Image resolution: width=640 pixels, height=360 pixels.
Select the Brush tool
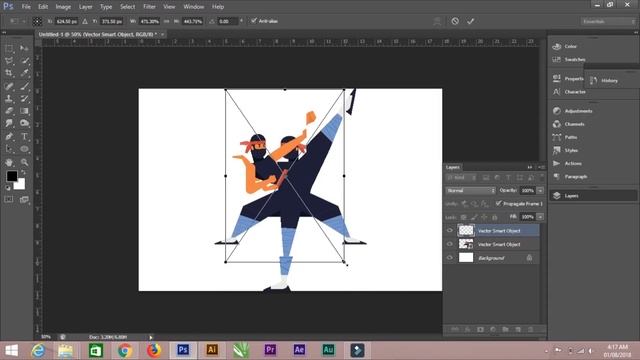click(x=24, y=86)
